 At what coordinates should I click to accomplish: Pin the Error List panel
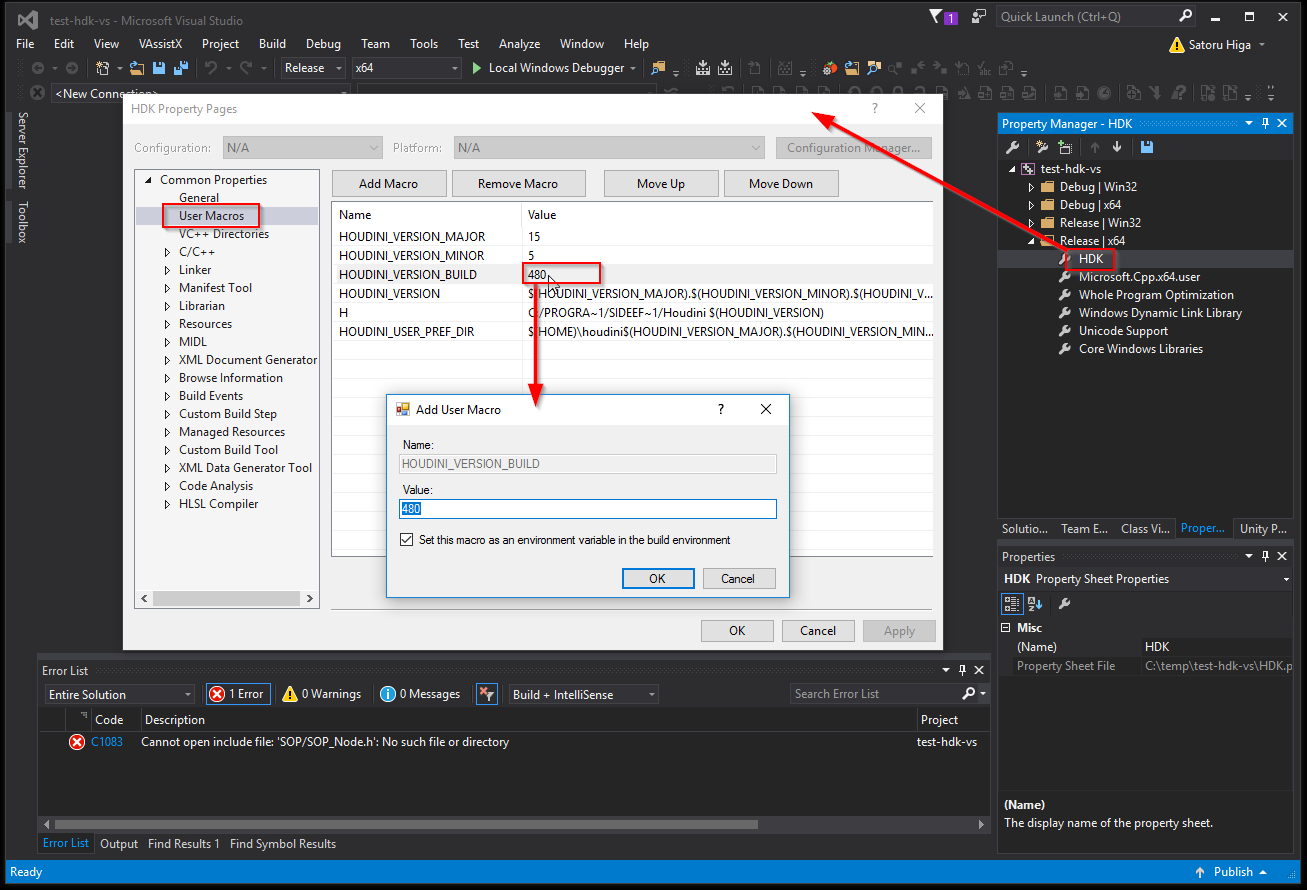point(962,670)
